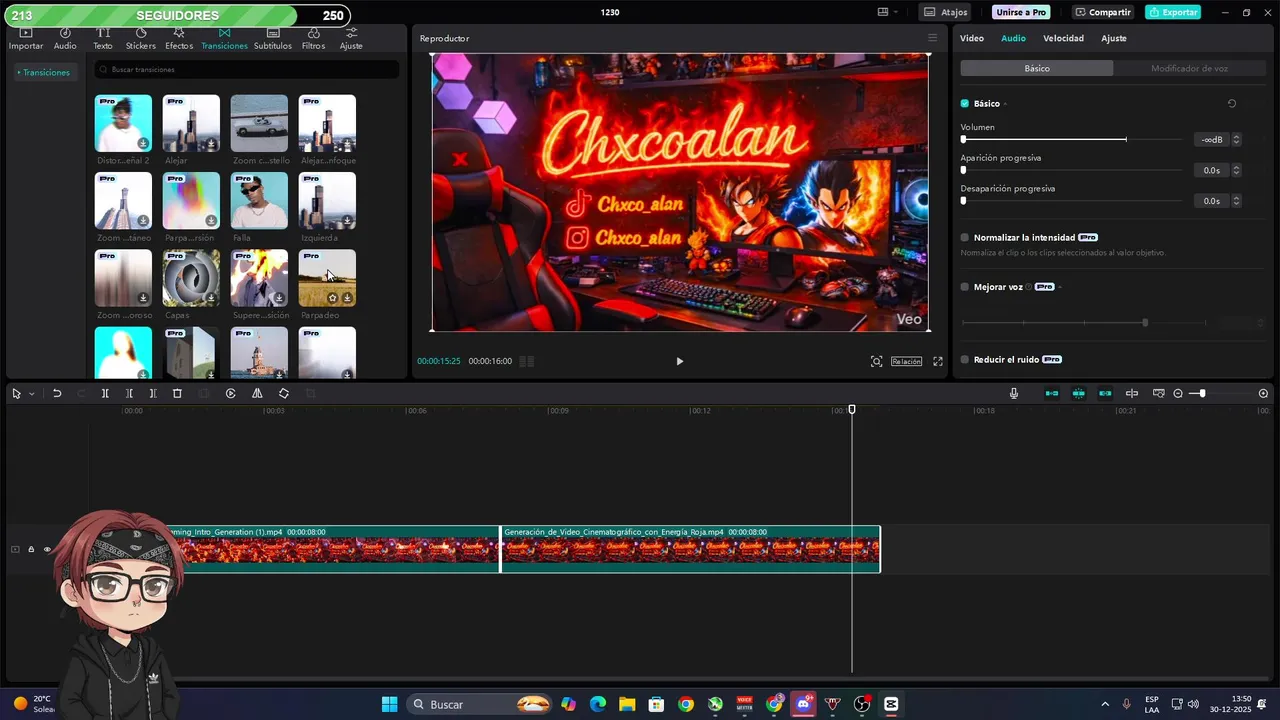Click the selection pointer tool
The width and height of the screenshot is (1280, 720).
[x=16, y=394]
